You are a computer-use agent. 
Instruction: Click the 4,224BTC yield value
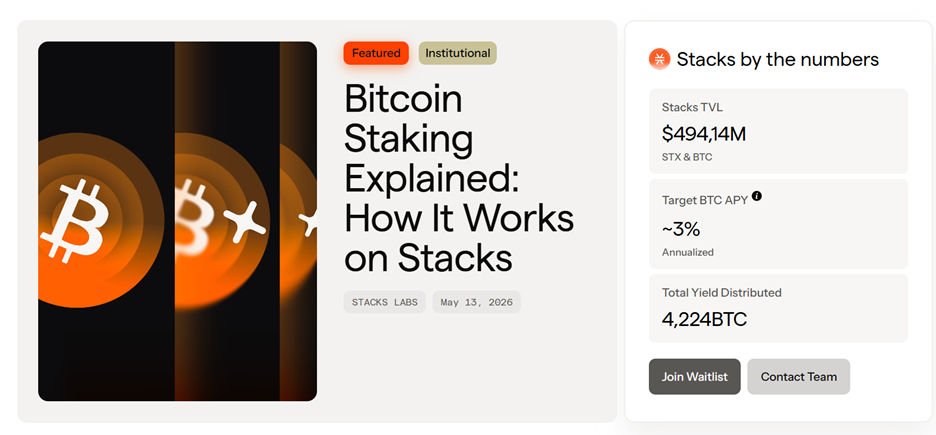point(704,319)
